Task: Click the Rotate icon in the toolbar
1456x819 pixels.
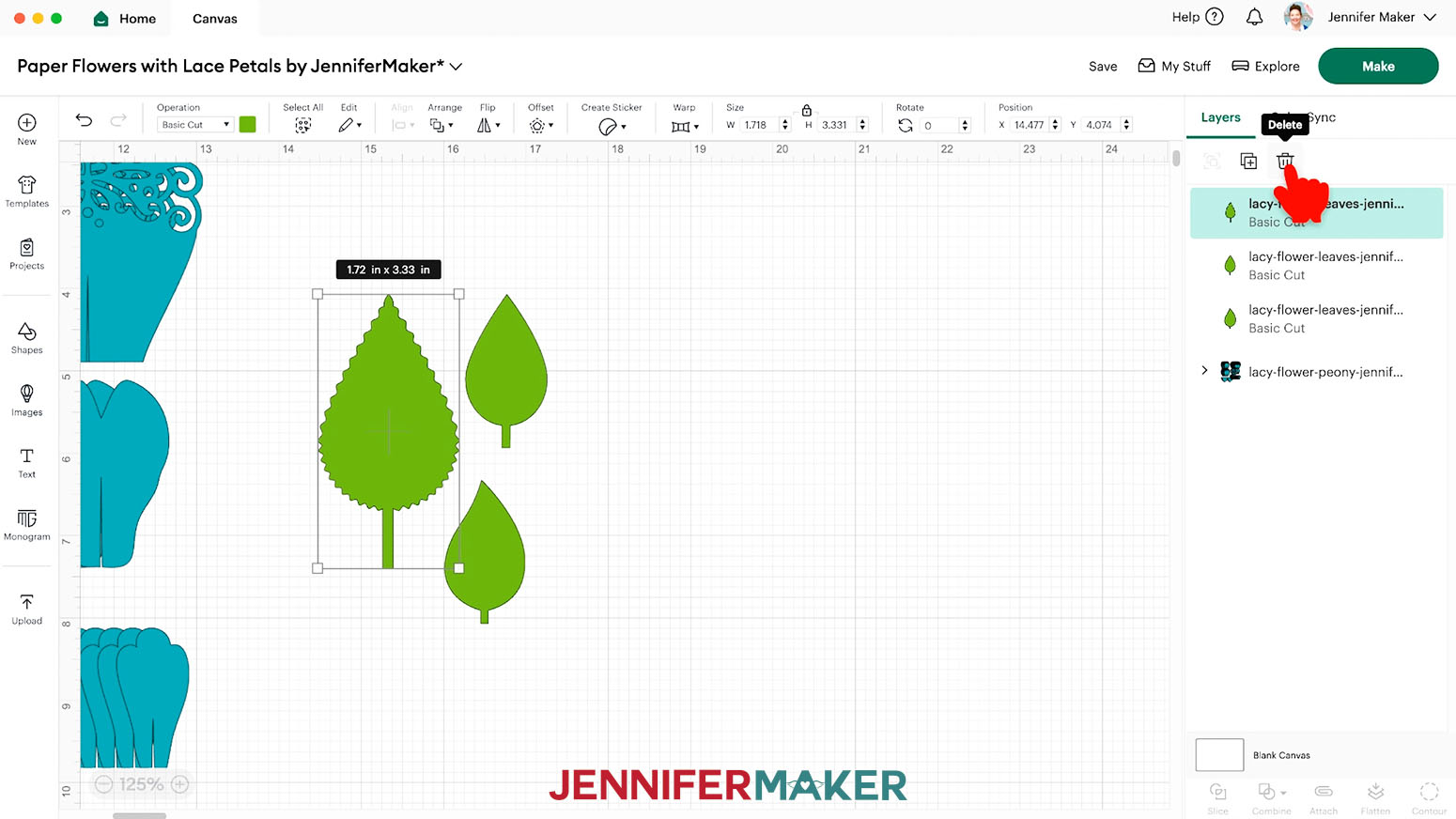Action: 906,125
